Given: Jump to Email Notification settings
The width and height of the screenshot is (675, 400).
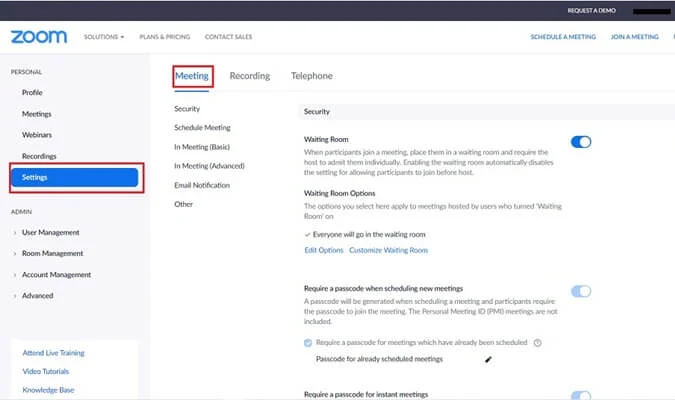Looking at the screenshot, I should pos(202,185).
